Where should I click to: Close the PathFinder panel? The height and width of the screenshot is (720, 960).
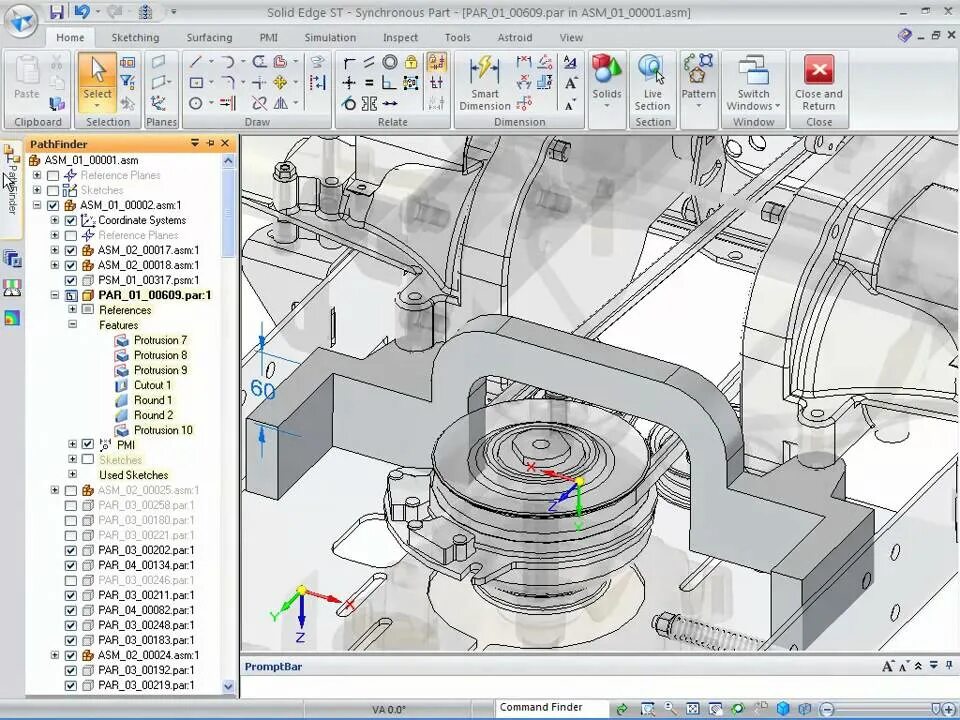[225, 143]
